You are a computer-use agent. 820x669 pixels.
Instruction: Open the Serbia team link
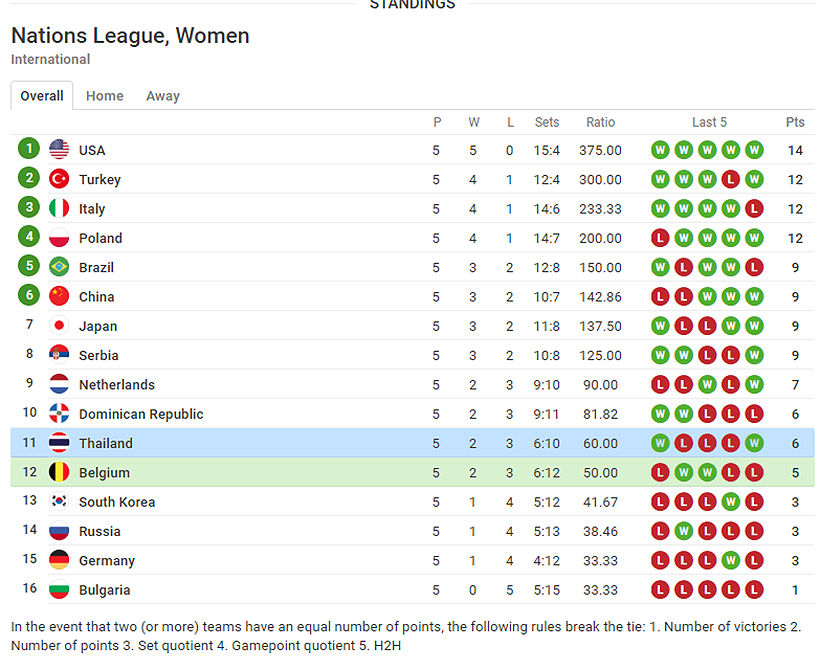(x=99, y=355)
